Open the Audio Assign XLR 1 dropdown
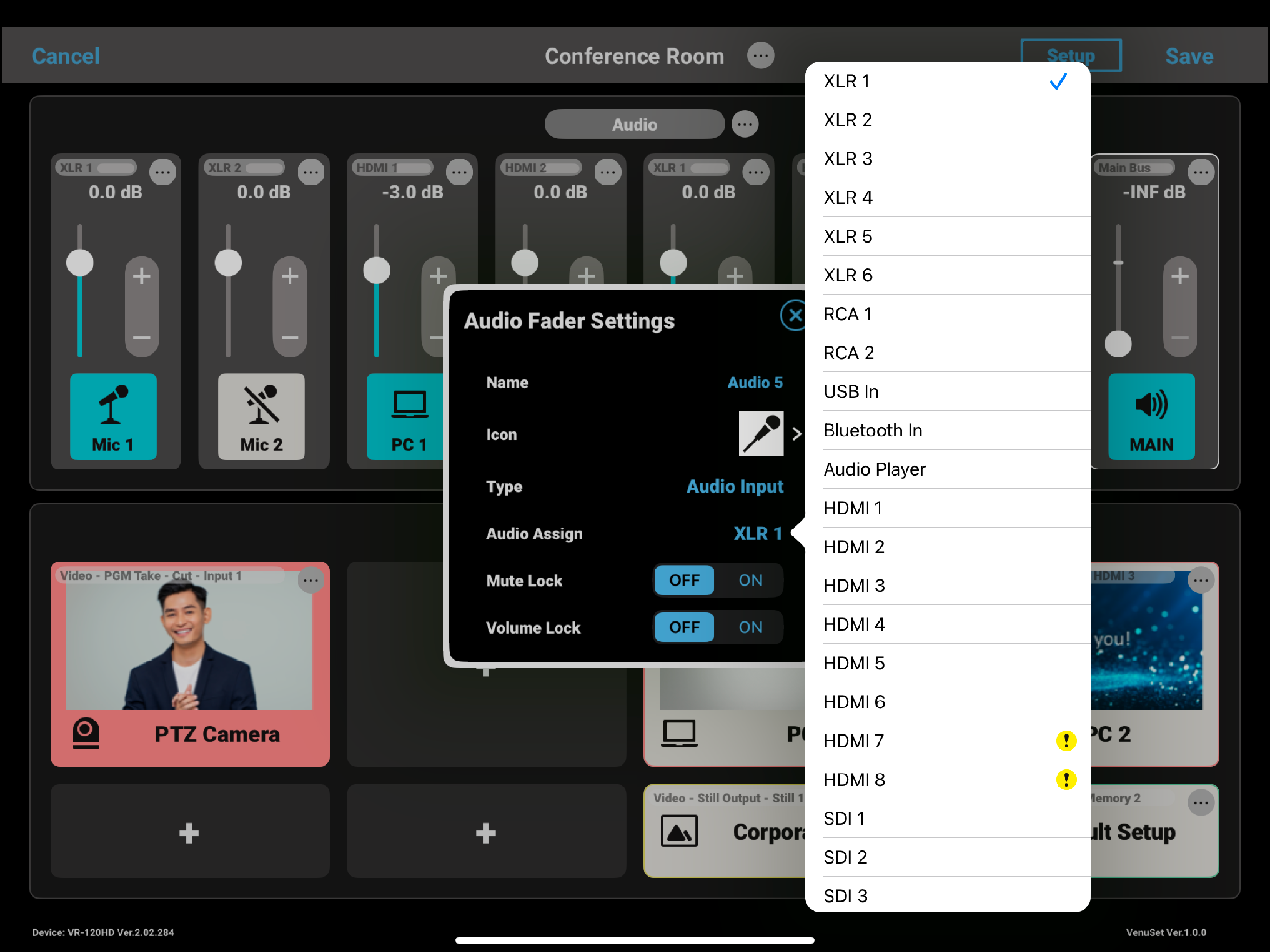This screenshot has width=1270, height=952. (x=757, y=534)
